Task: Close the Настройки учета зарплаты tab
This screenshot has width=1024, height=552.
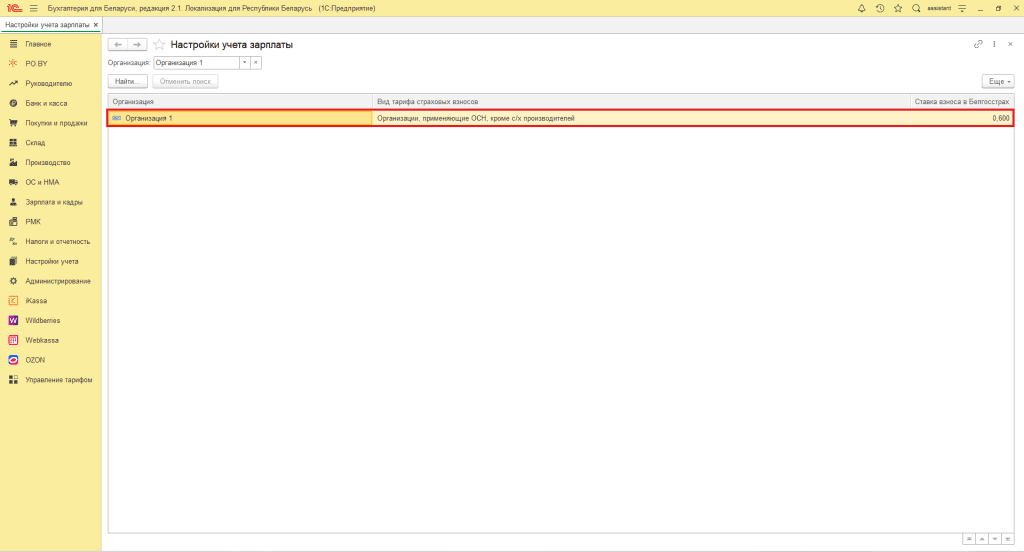Action: click(x=95, y=25)
